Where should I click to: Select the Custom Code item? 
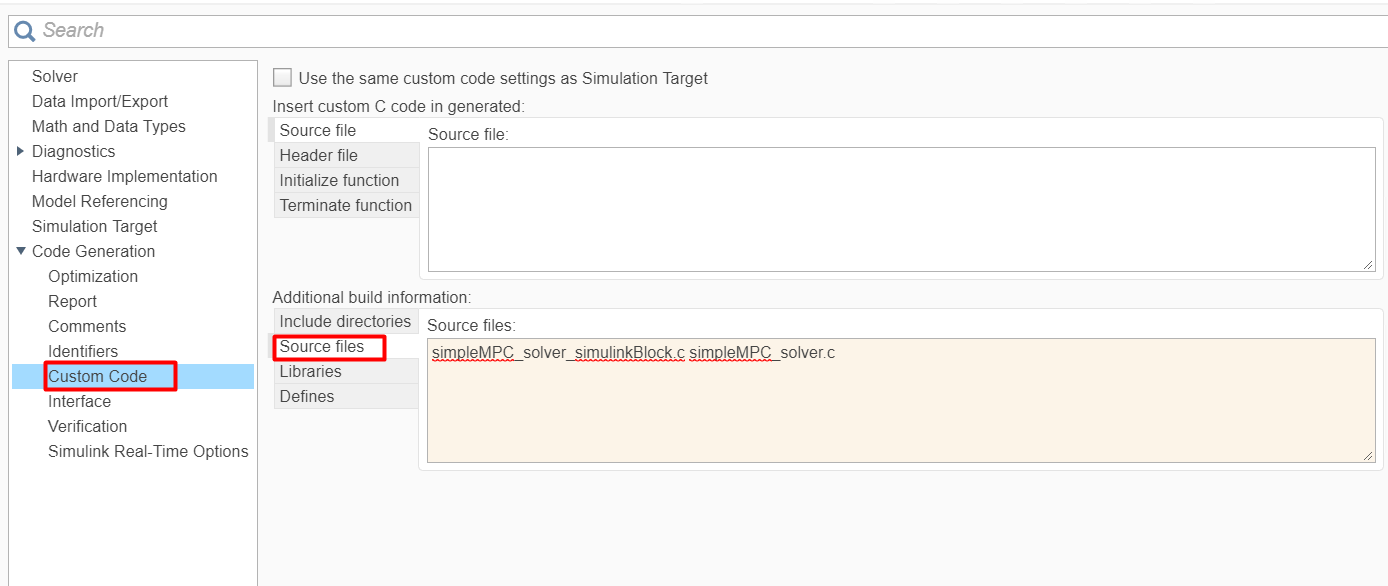(x=98, y=376)
